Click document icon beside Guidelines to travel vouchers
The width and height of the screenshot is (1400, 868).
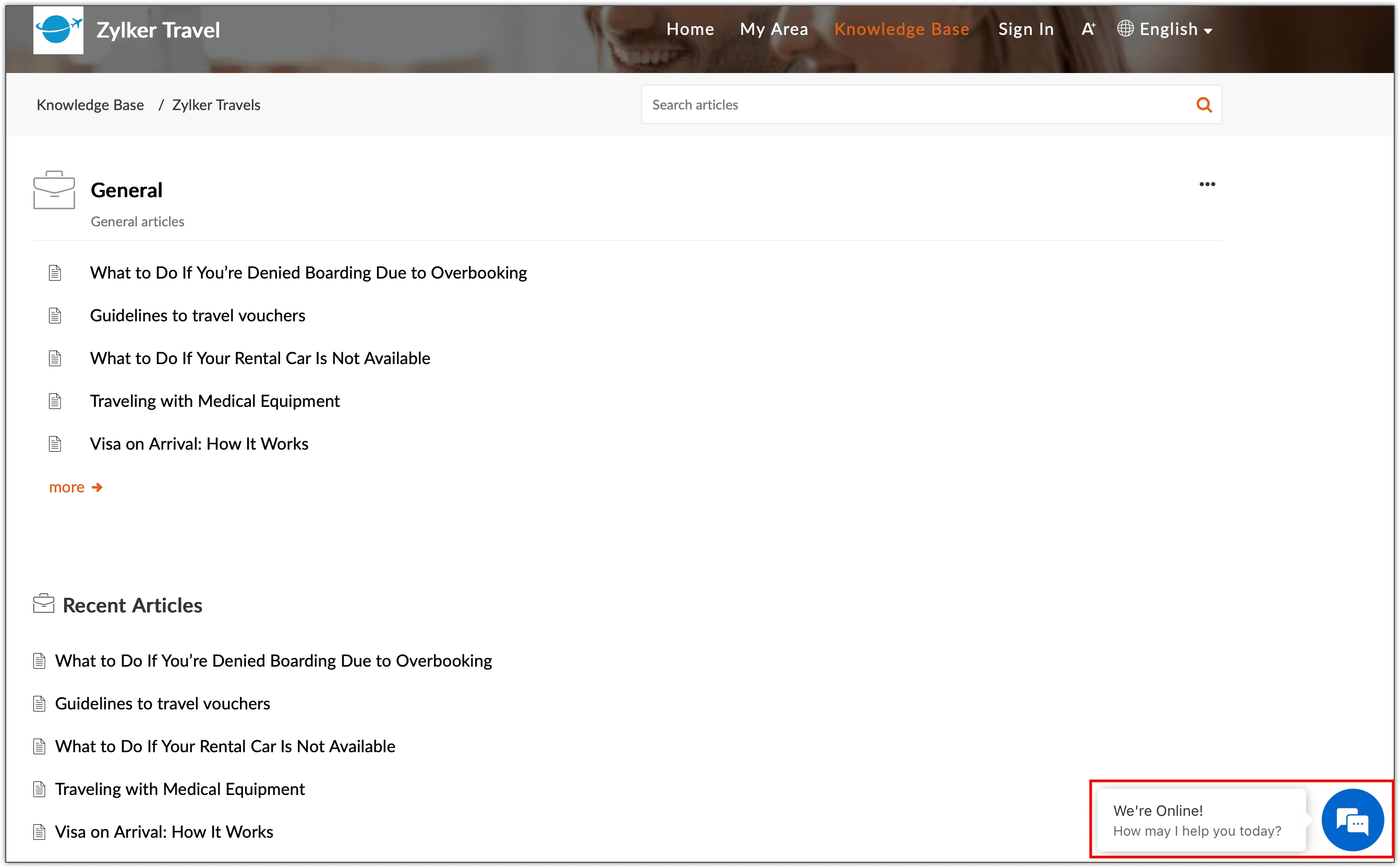tap(55, 316)
